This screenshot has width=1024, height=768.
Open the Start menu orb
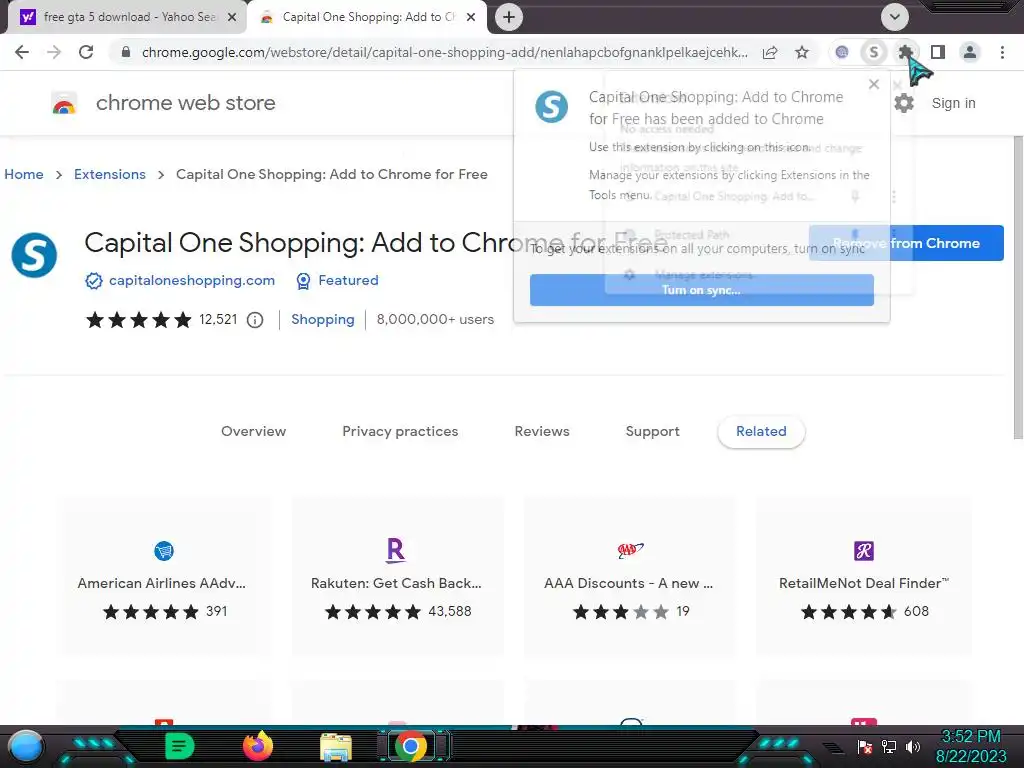click(x=26, y=746)
